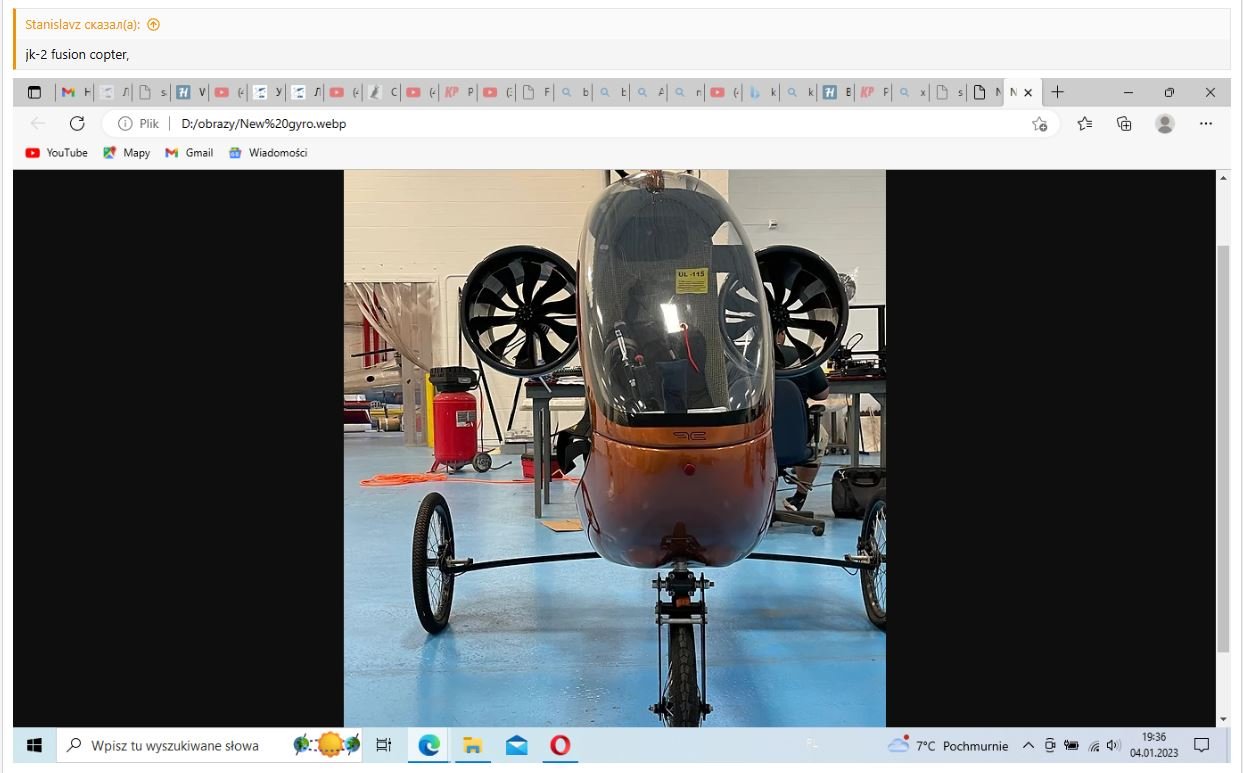
Task: Open the YouTube bookmark in the favorites bar
Action: tap(57, 153)
